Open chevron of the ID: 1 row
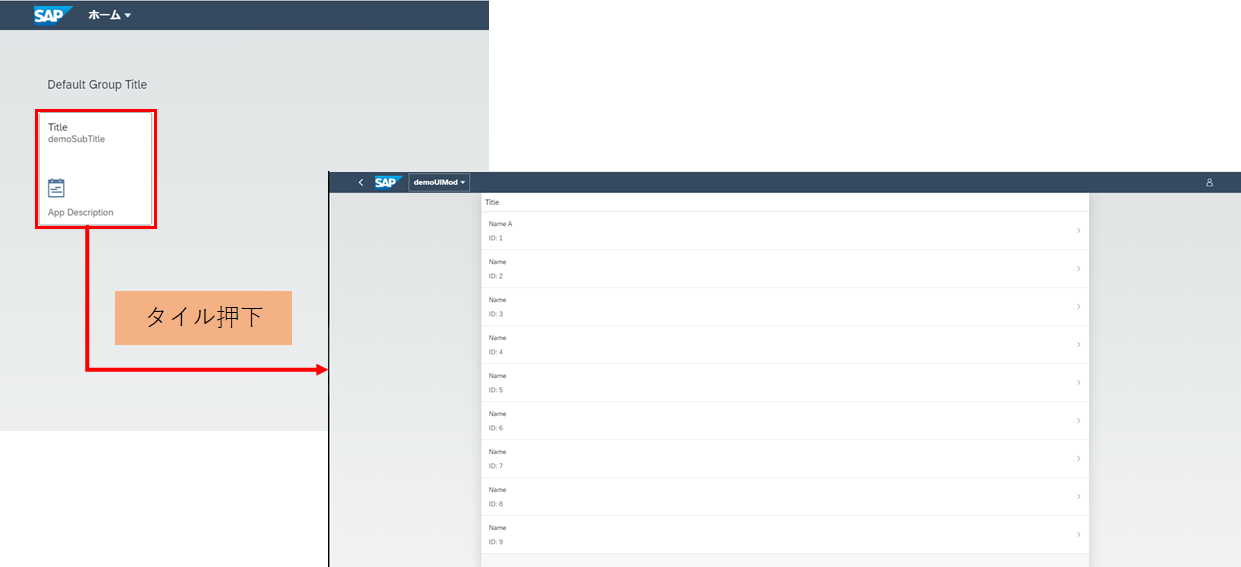This screenshot has height=567, width=1241. point(1078,231)
